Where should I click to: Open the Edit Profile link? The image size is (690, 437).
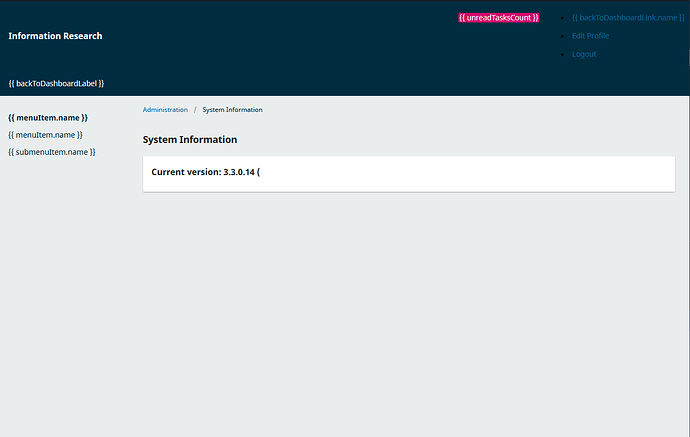pyautogui.click(x=590, y=36)
